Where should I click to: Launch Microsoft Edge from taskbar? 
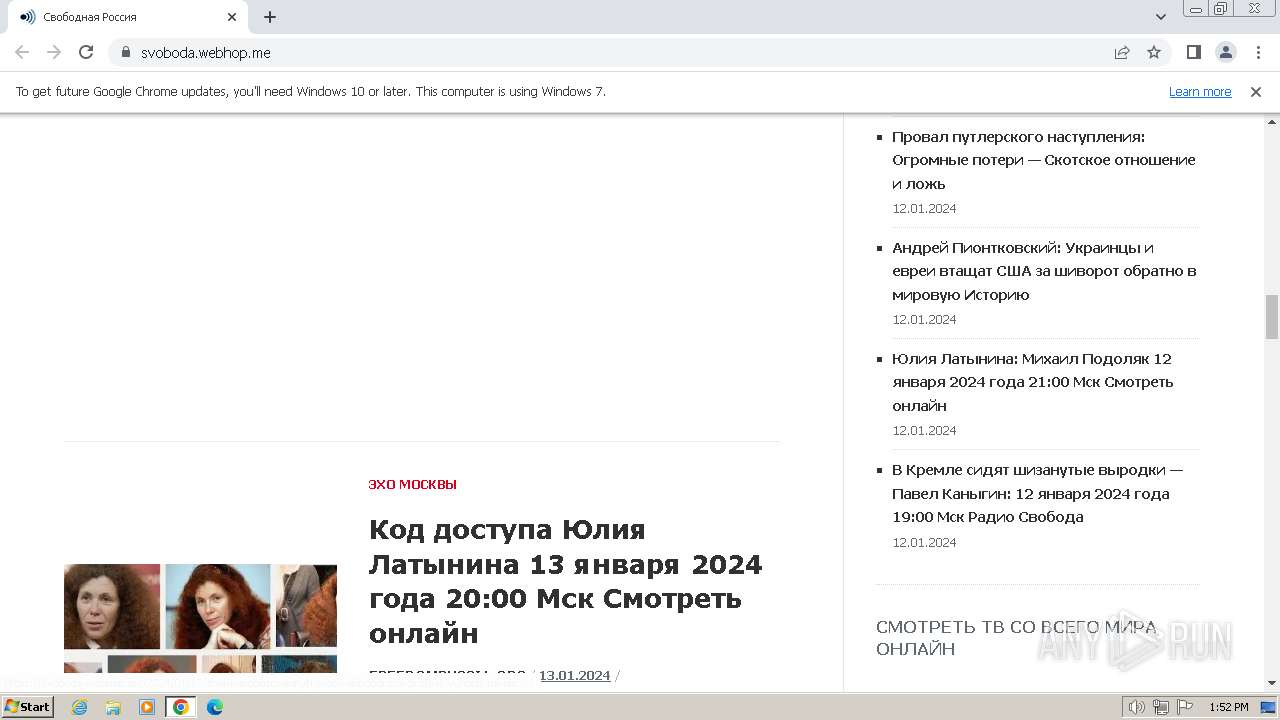[215, 707]
